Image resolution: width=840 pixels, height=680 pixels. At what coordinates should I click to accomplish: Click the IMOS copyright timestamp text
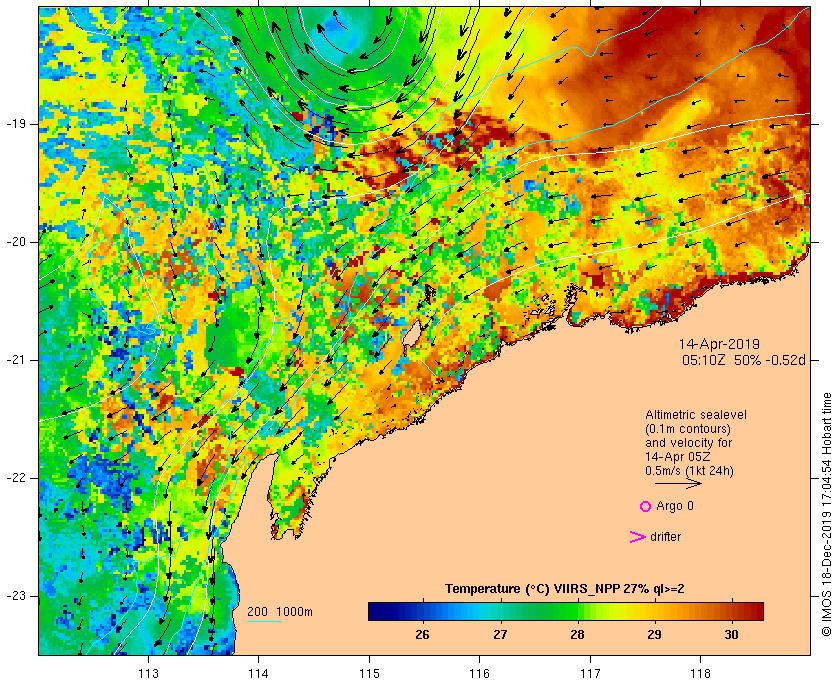(x=827, y=514)
